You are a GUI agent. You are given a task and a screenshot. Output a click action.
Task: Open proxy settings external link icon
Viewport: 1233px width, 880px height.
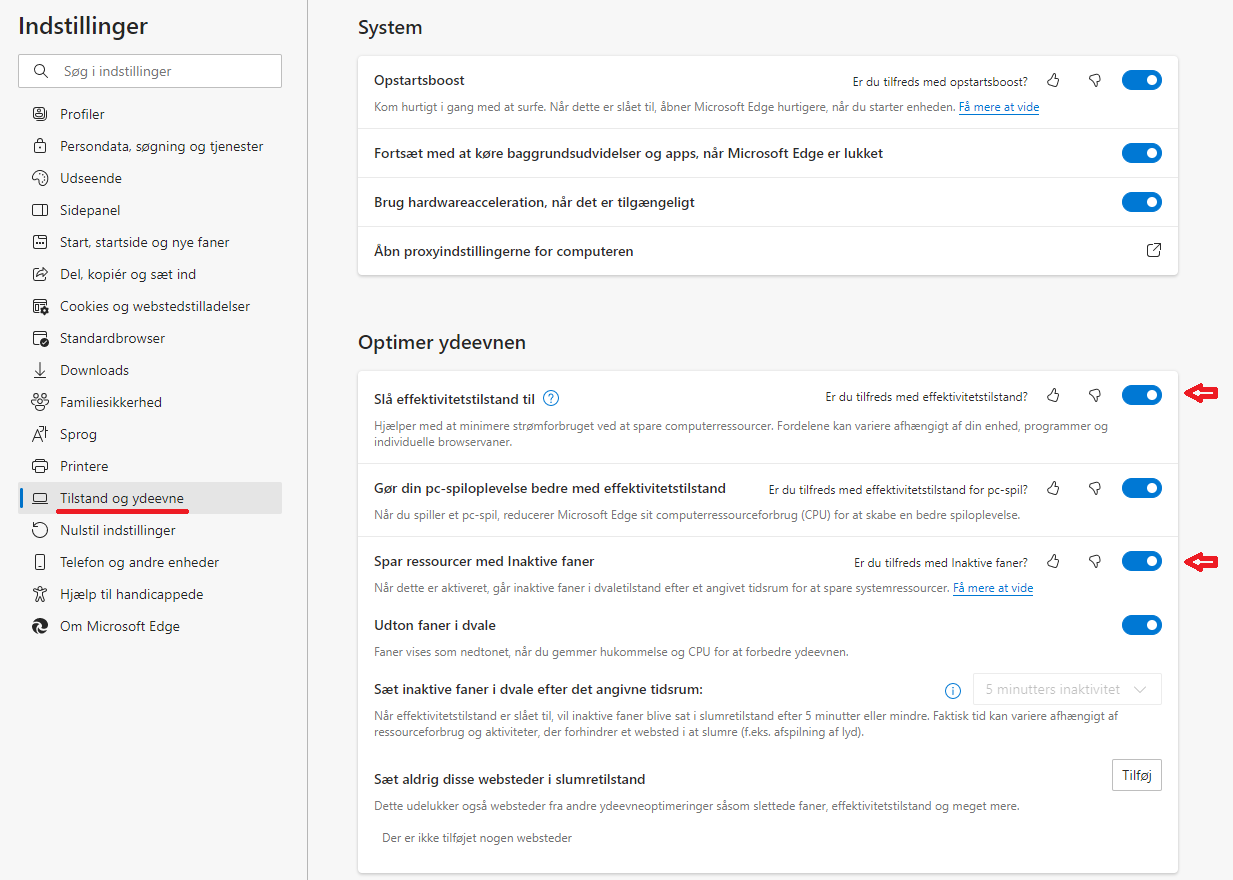tap(1153, 251)
